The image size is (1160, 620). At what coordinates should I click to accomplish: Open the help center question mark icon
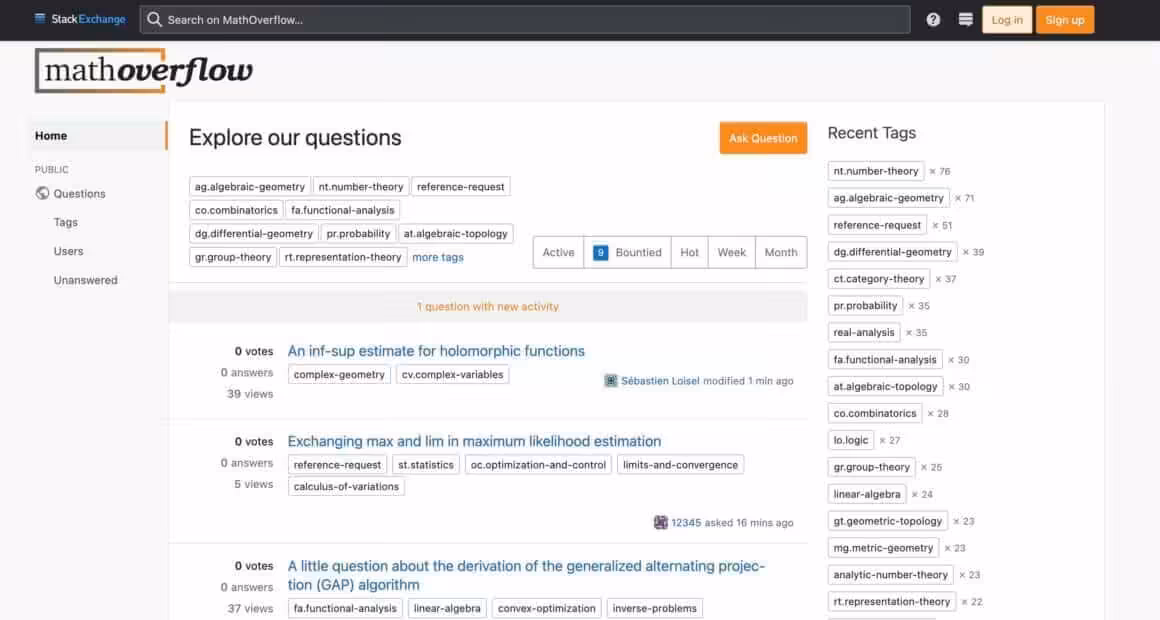(x=933, y=20)
